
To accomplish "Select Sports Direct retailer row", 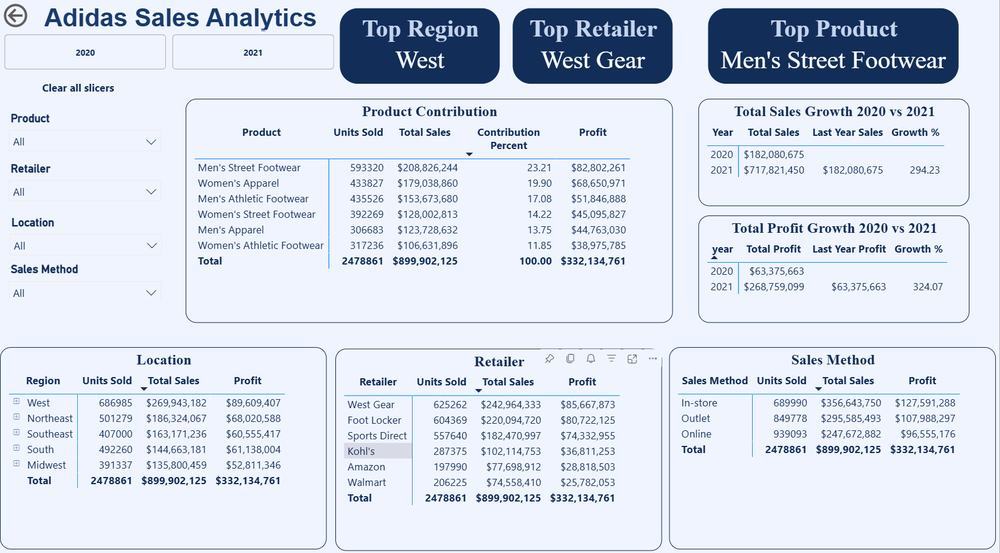I will coord(482,436).
